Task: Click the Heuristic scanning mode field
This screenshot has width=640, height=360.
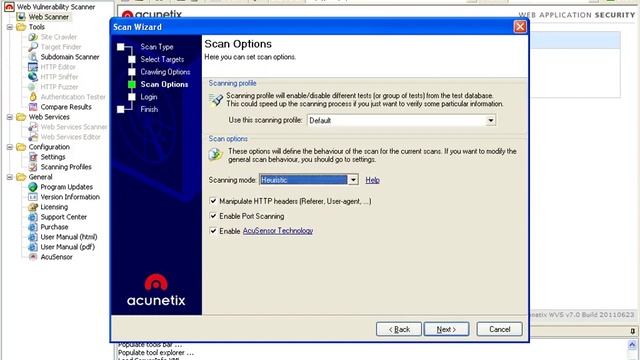Action: [x=303, y=180]
